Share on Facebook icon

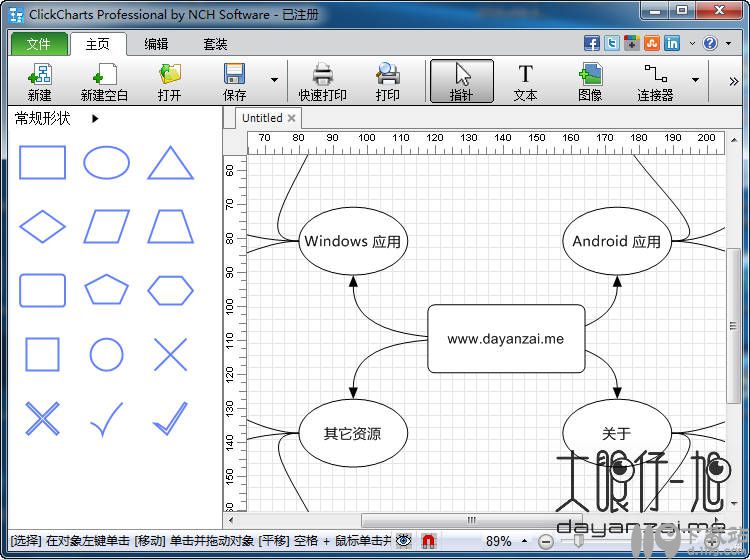click(592, 44)
